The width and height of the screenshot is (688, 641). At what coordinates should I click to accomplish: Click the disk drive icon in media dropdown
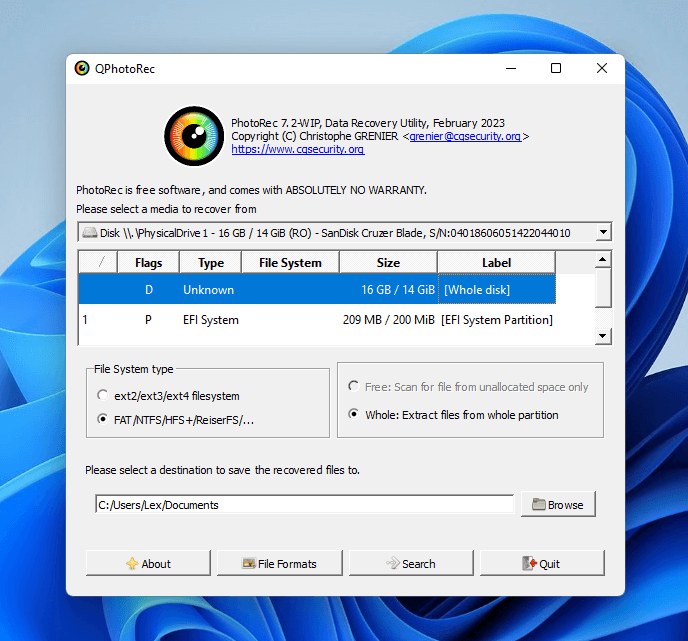(90, 233)
